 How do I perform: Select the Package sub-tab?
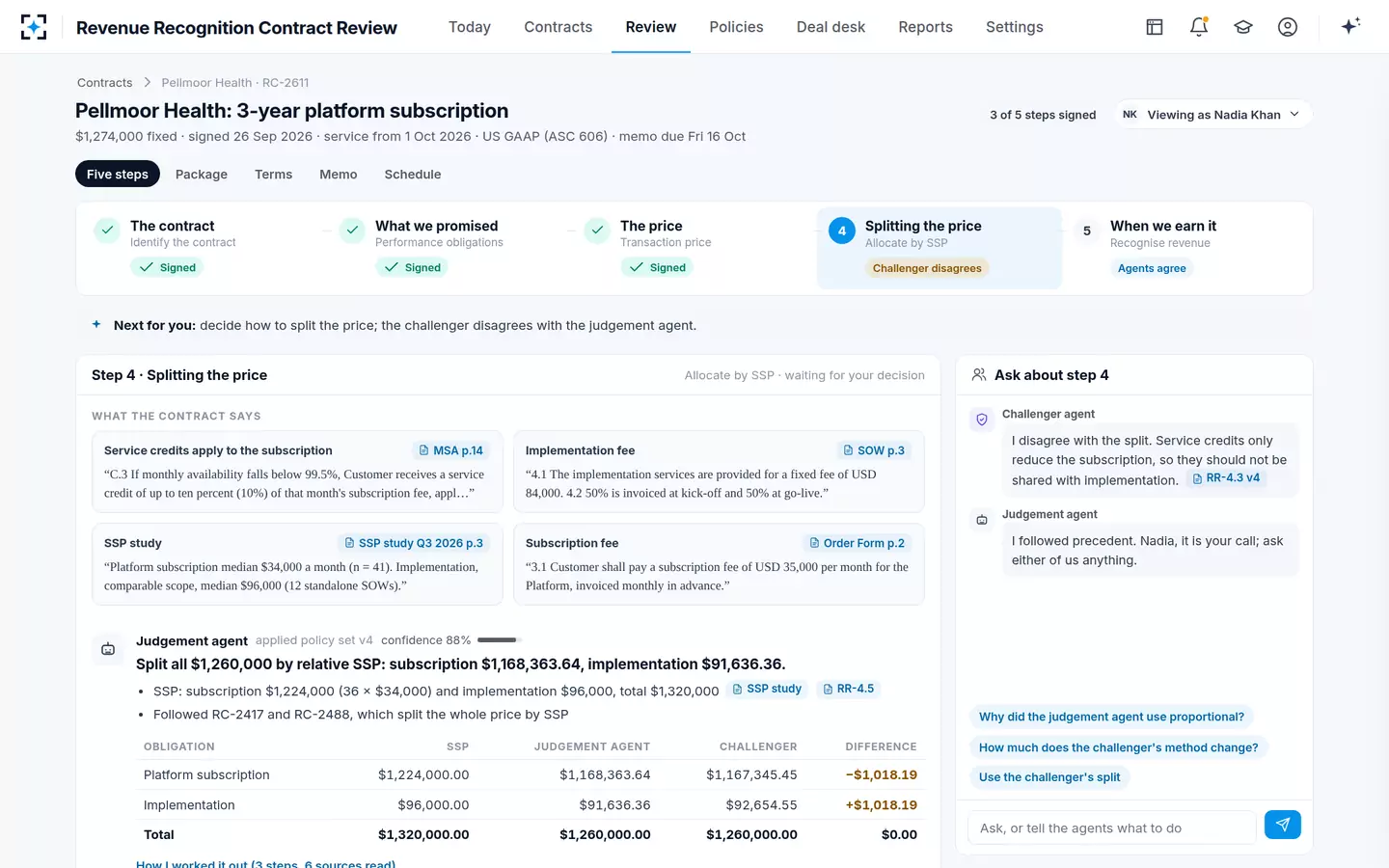click(x=202, y=175)
